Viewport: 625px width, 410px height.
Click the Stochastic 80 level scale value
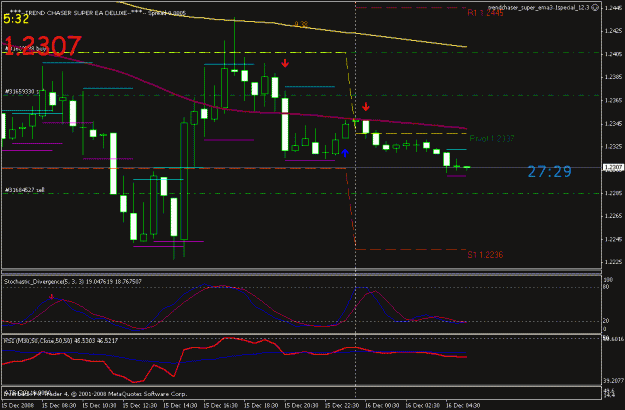[x=606, y=287]
